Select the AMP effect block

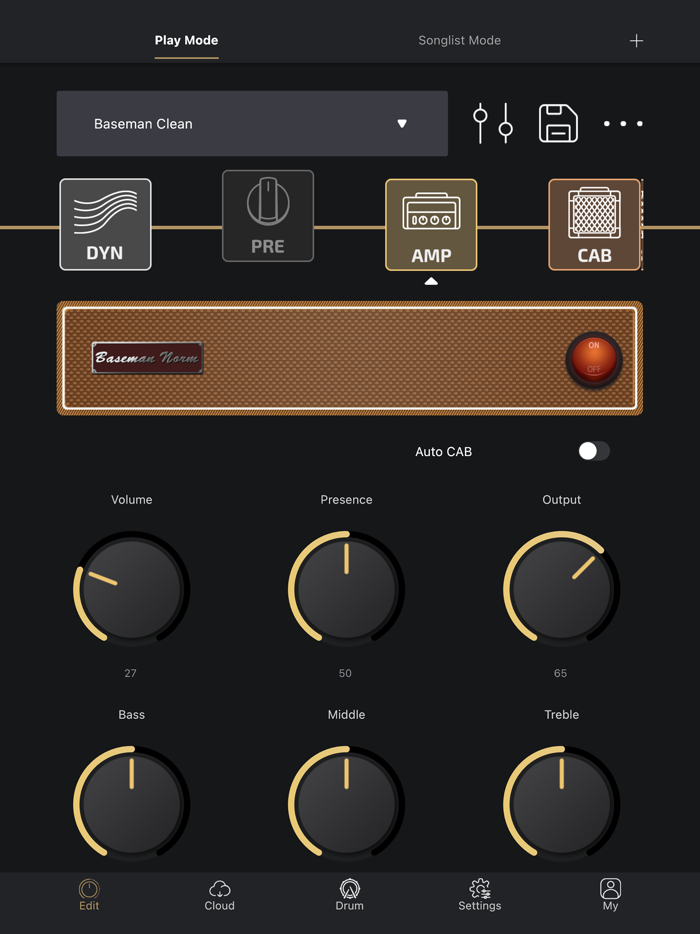(431, 225)
